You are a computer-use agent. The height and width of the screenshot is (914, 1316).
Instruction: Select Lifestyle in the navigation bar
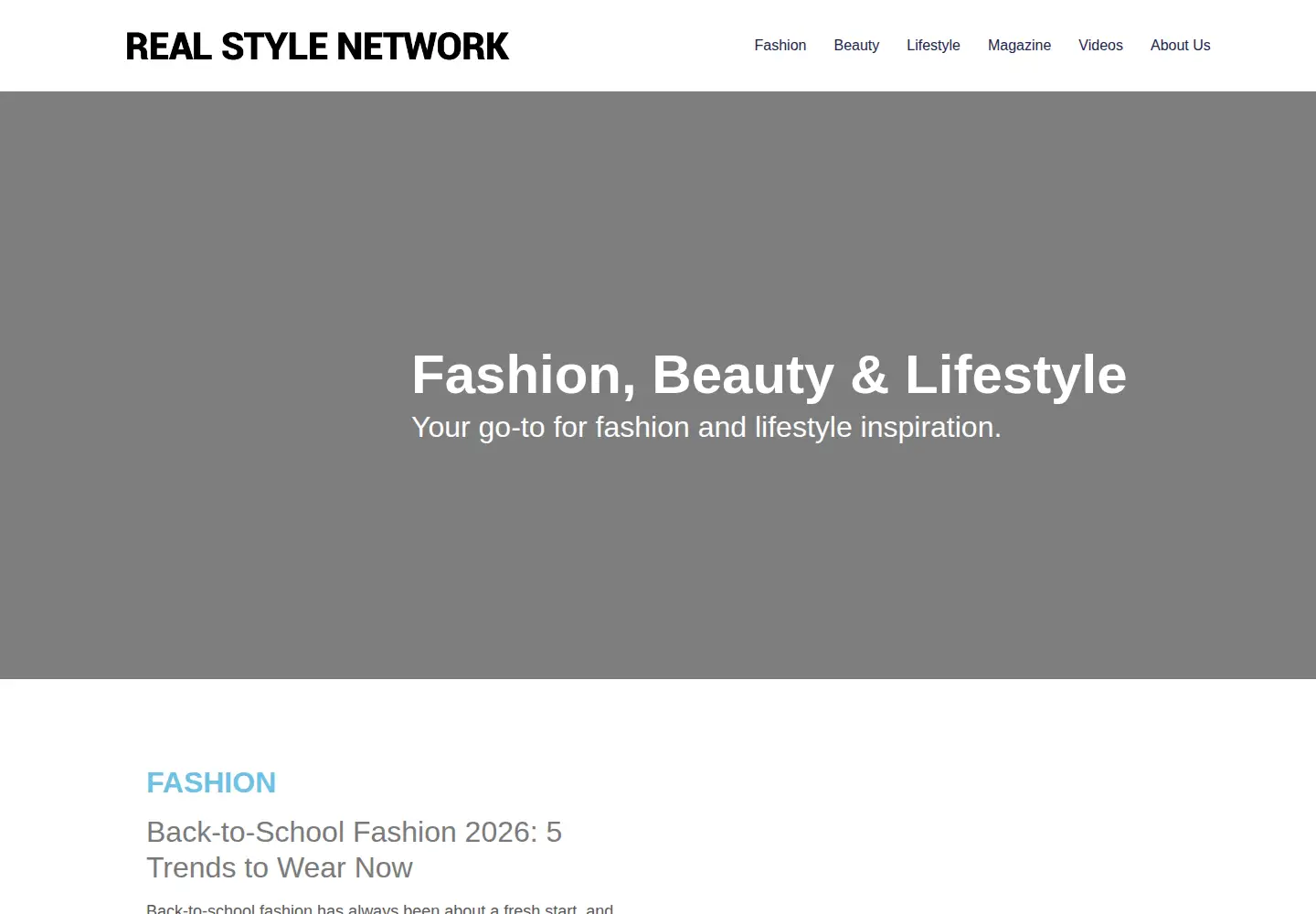coord(933,46)
